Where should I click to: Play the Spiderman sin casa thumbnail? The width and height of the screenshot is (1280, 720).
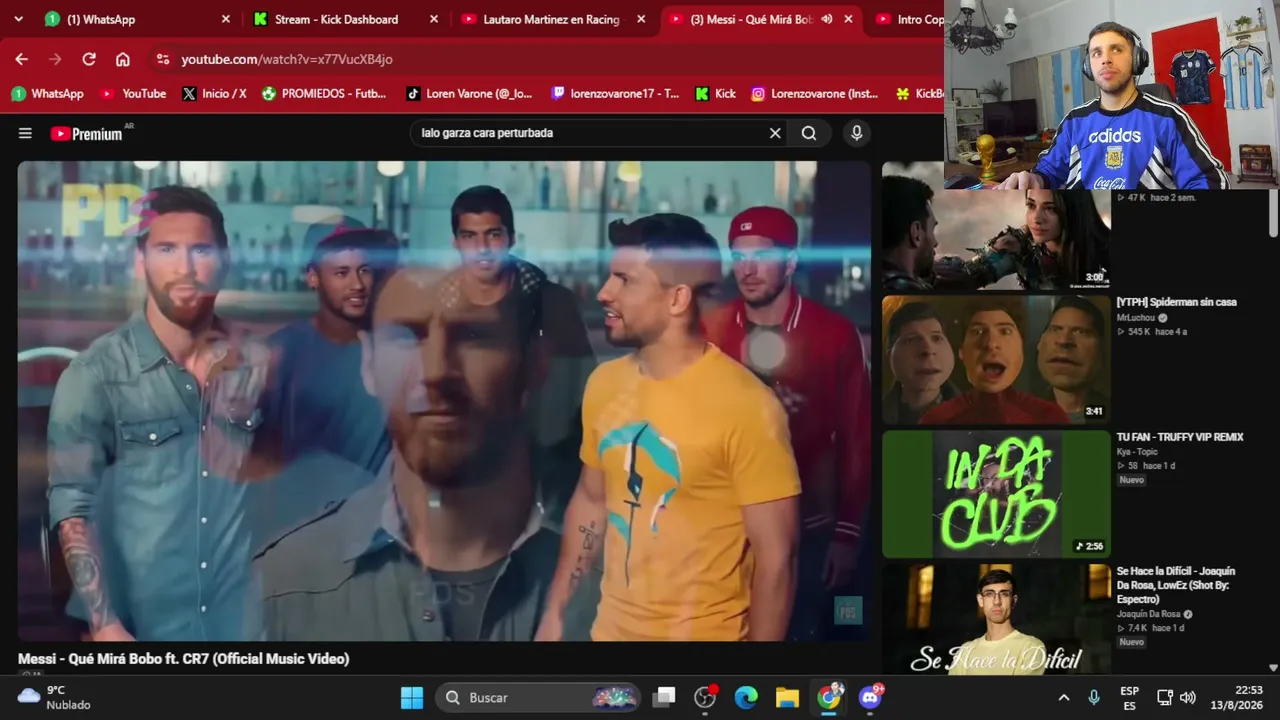(996, 359)
